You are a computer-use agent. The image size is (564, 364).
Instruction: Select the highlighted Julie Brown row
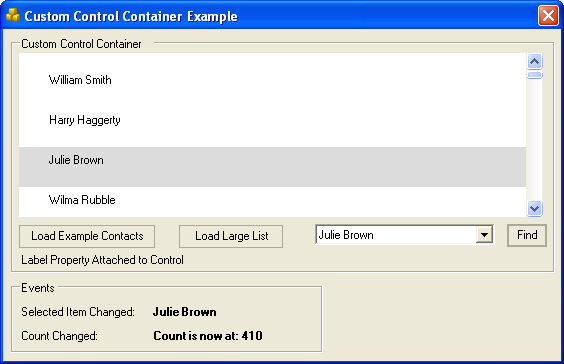272,167
